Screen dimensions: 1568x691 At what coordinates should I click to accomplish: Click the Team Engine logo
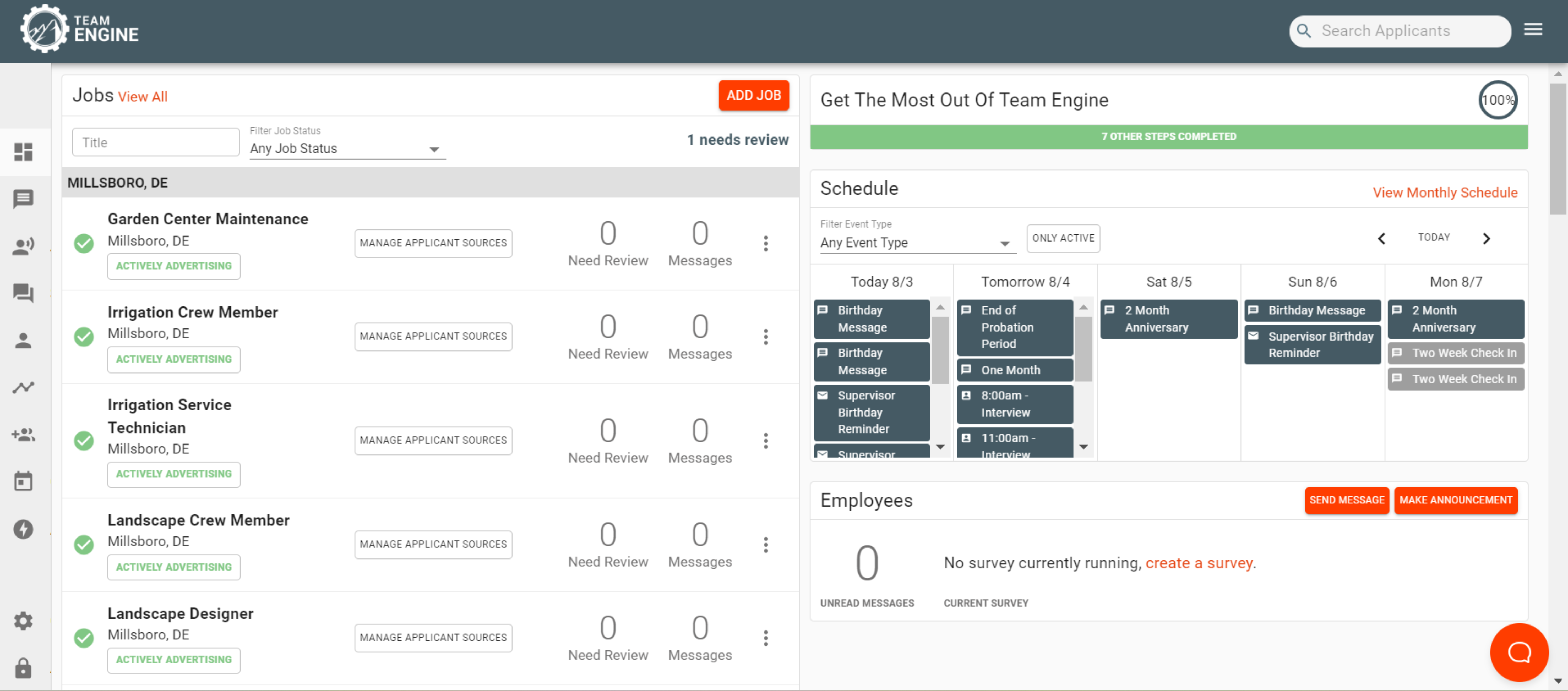(80, 29)
